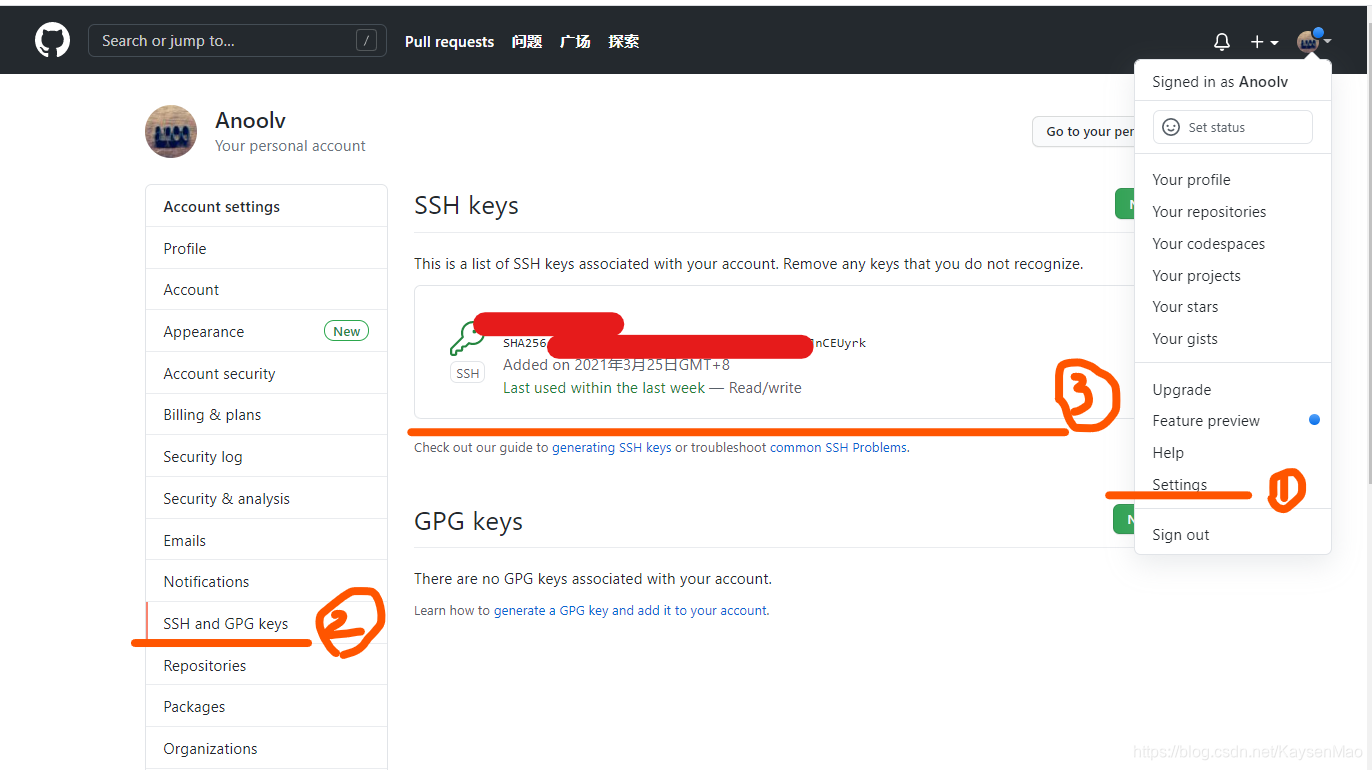Open Repositories settings in sidebar
Image resolution: width=1372 pixels, height=770 pixels.
click(266, 665)
